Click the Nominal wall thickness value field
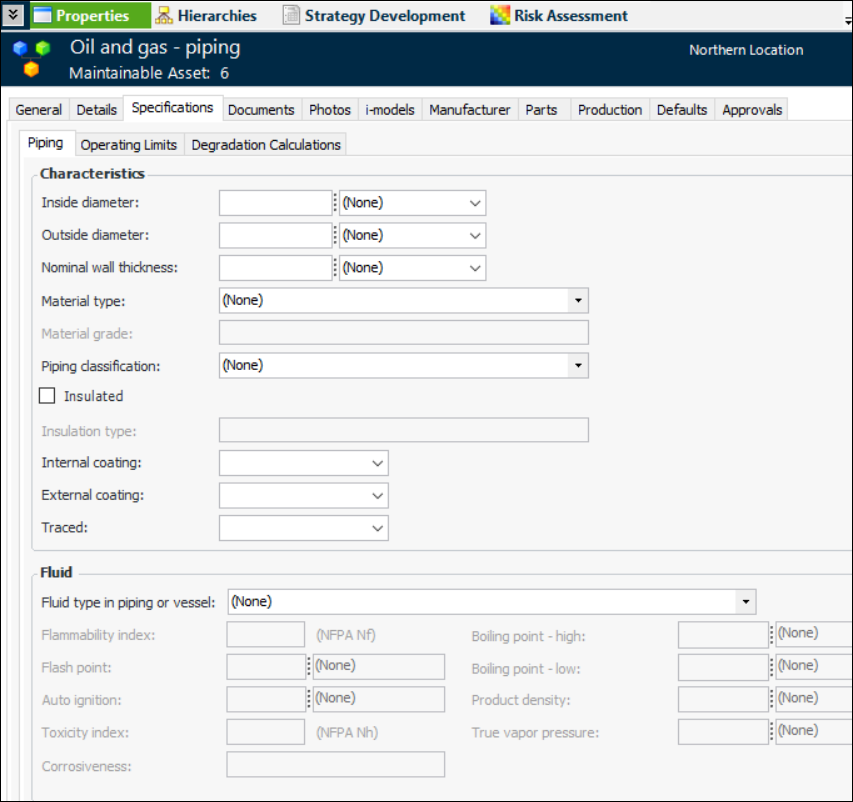This screenshot has width=853, height=802. point(275,268)
